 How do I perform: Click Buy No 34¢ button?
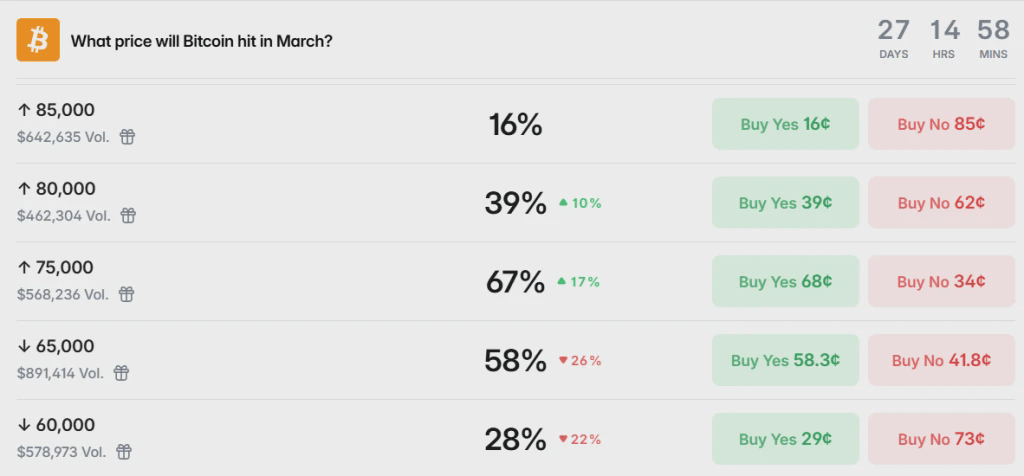coord(941,282)
